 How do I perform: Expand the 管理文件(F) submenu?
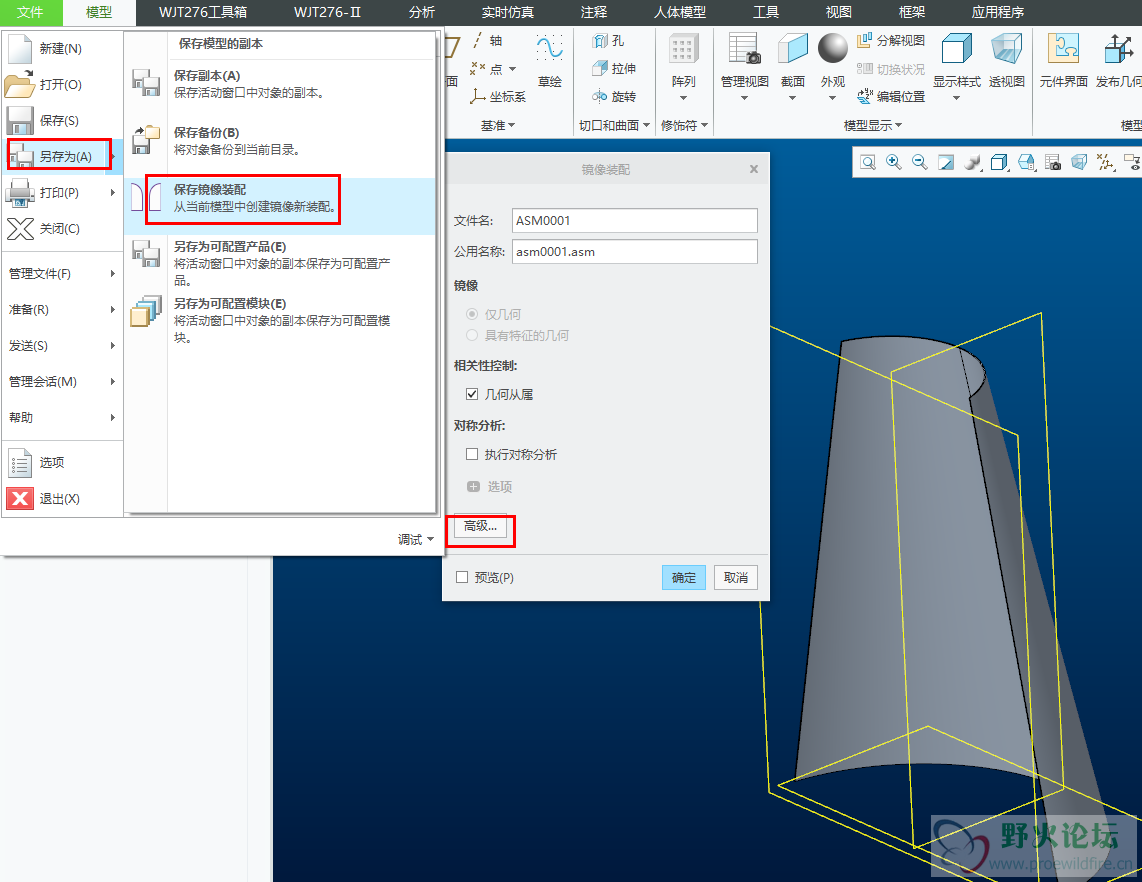113,274
